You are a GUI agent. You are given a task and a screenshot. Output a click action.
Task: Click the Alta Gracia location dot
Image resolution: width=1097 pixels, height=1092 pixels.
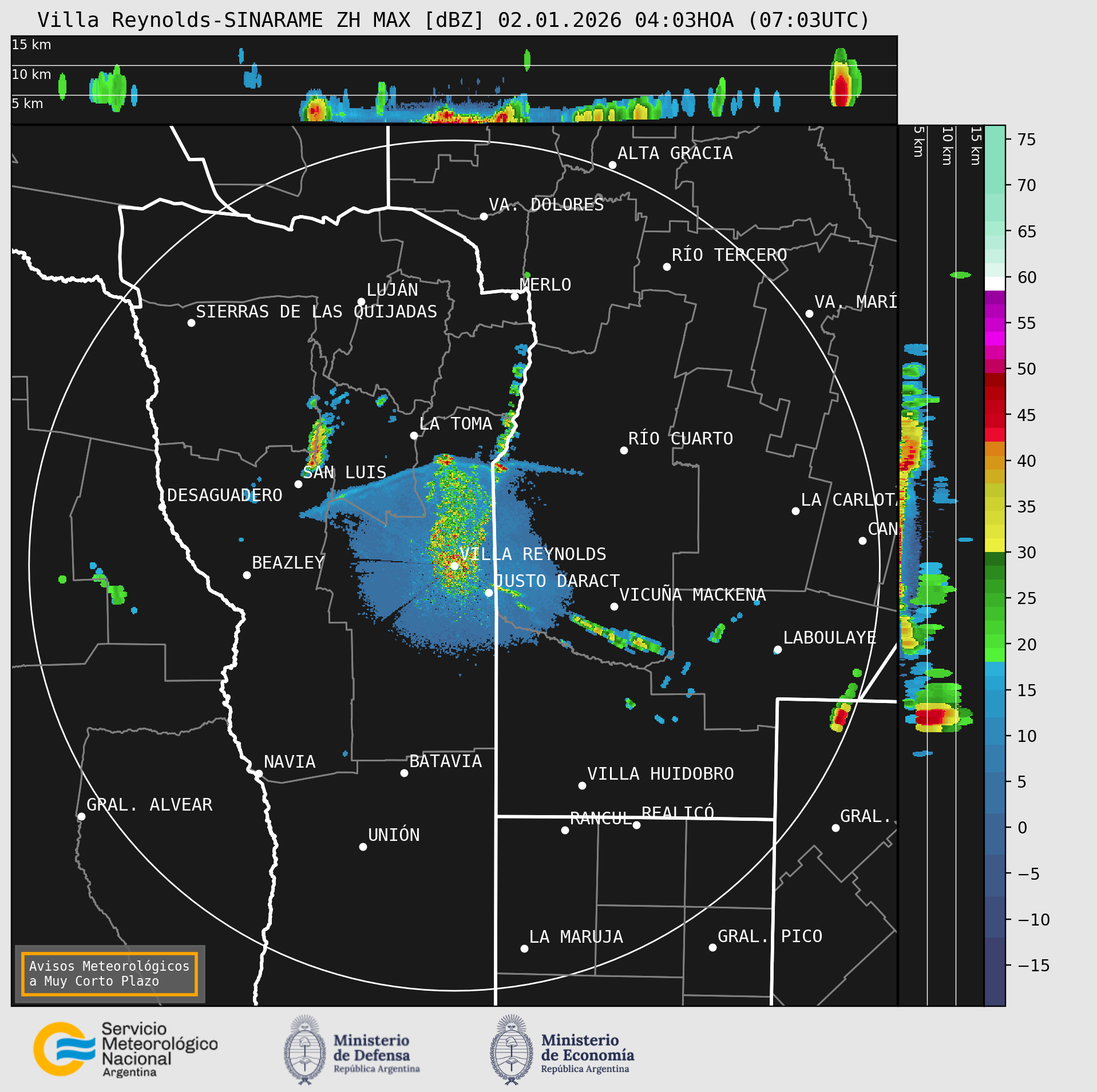(612, 165)
